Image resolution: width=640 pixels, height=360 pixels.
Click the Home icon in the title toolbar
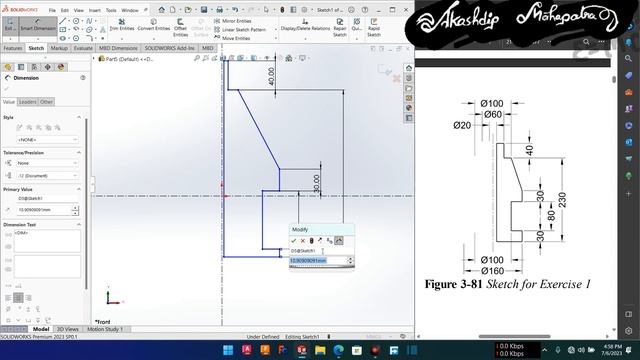click(162, 9)
